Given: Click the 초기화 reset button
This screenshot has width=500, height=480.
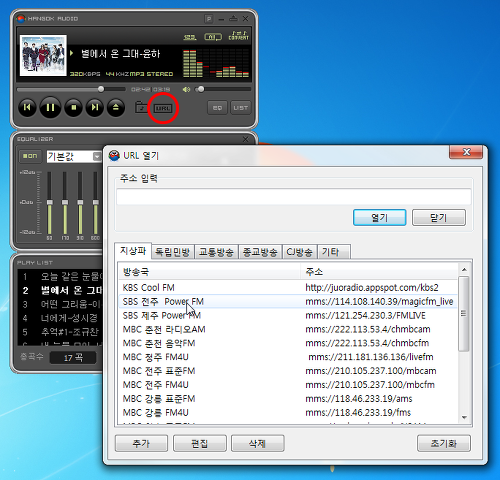Looking at the screenshot, I should 444,443.
